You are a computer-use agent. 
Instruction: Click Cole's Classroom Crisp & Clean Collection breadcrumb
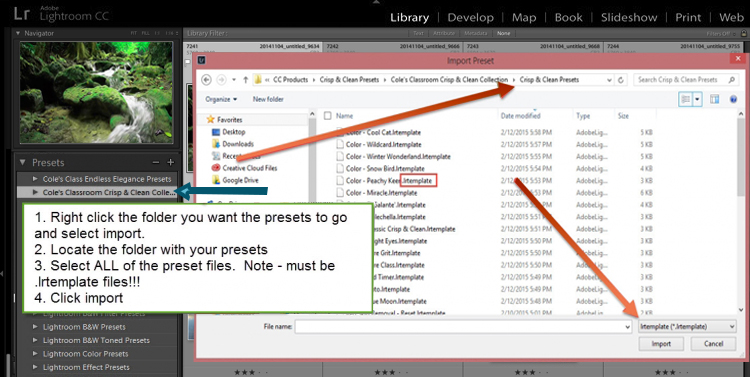click(x=449, y=80)
